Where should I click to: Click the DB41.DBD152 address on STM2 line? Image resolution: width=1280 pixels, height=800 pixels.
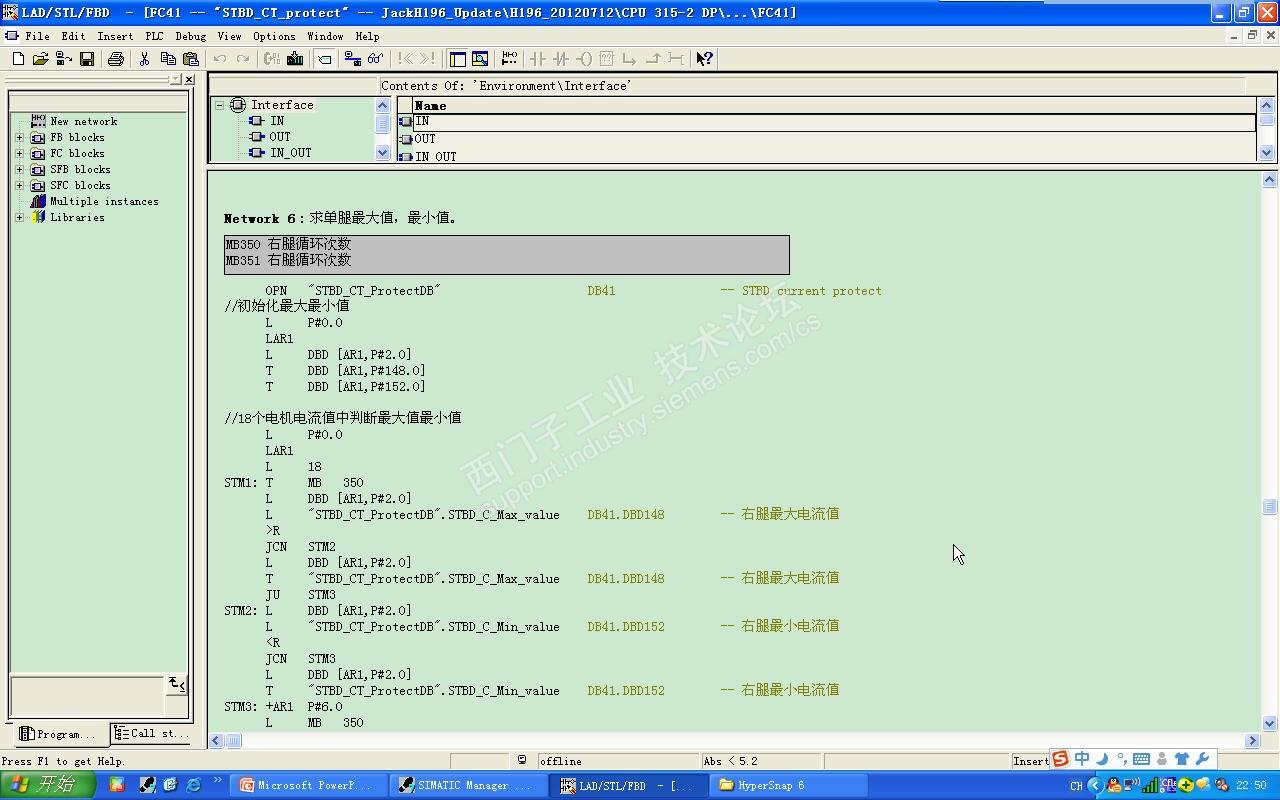coord(626,627)
